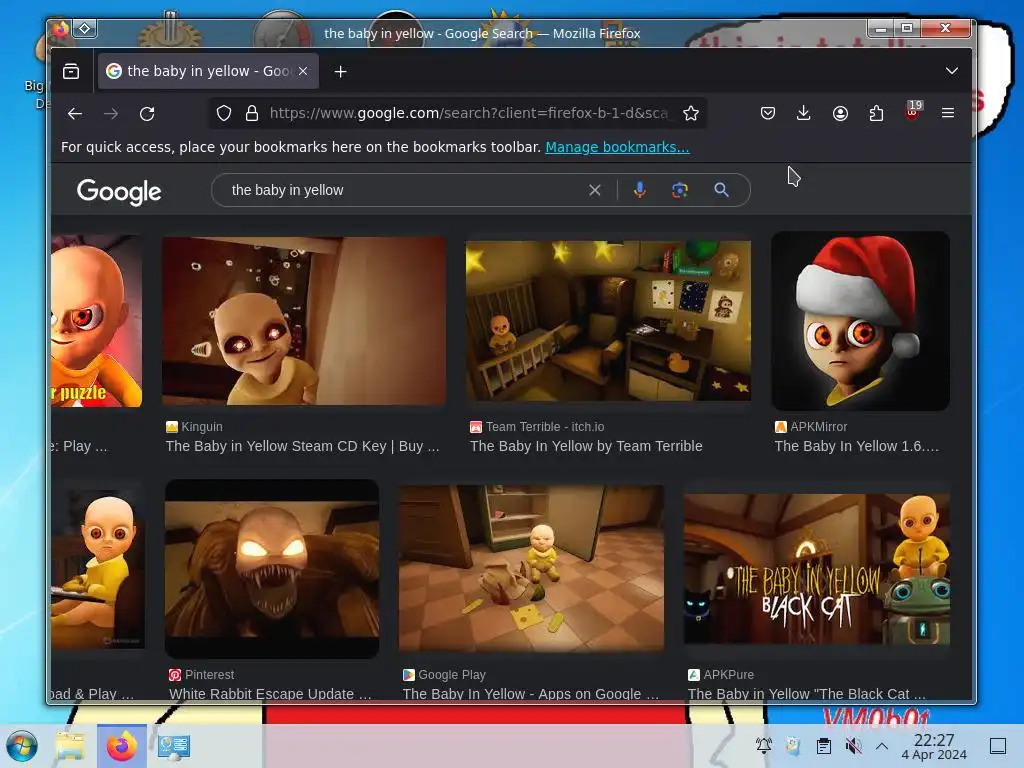Screen dimensions: 1024x768
Task: Open the Firefox hamburger application menu
Action: pyautogui.click(x=948, y=114)
